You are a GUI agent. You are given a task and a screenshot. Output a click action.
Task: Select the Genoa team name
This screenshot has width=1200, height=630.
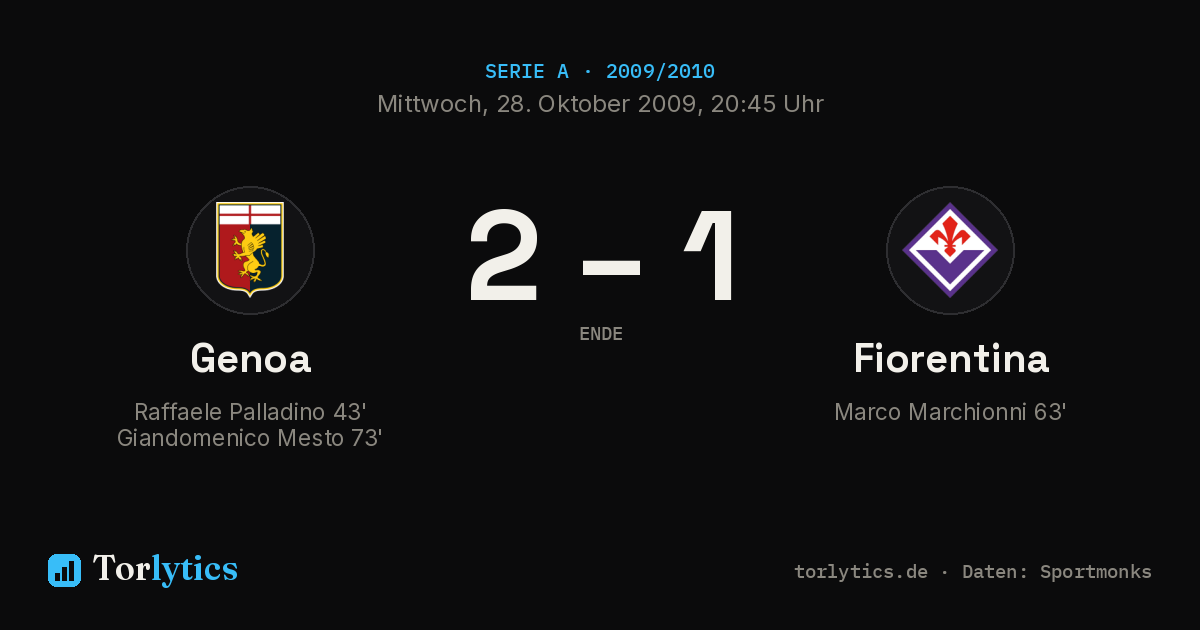tap(251, 359)
